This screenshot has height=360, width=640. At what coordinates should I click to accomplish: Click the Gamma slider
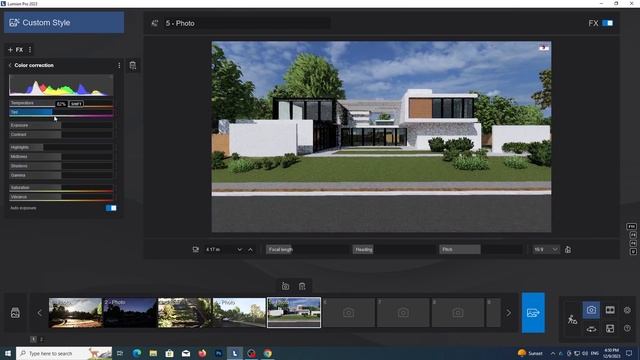coord(61,176)
